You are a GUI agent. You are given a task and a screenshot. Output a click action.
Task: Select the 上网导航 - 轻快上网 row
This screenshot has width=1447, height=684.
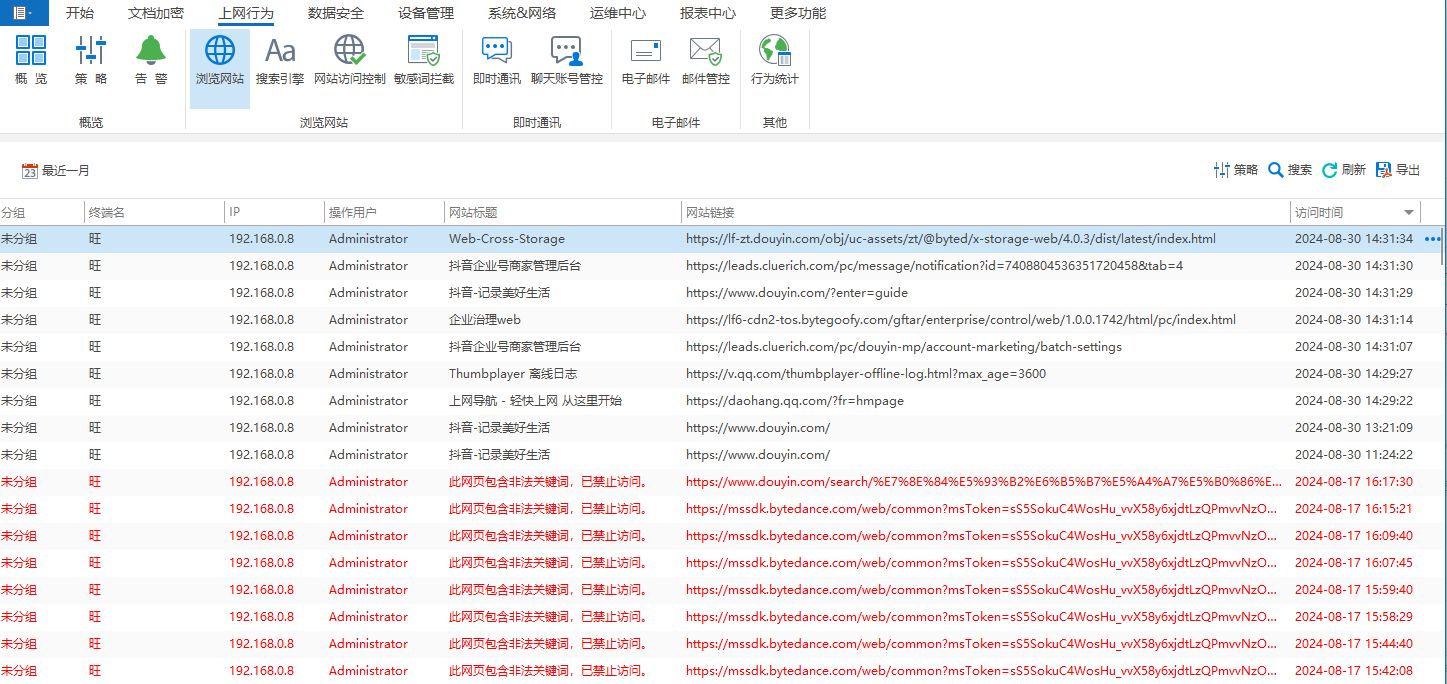point(720,401)
